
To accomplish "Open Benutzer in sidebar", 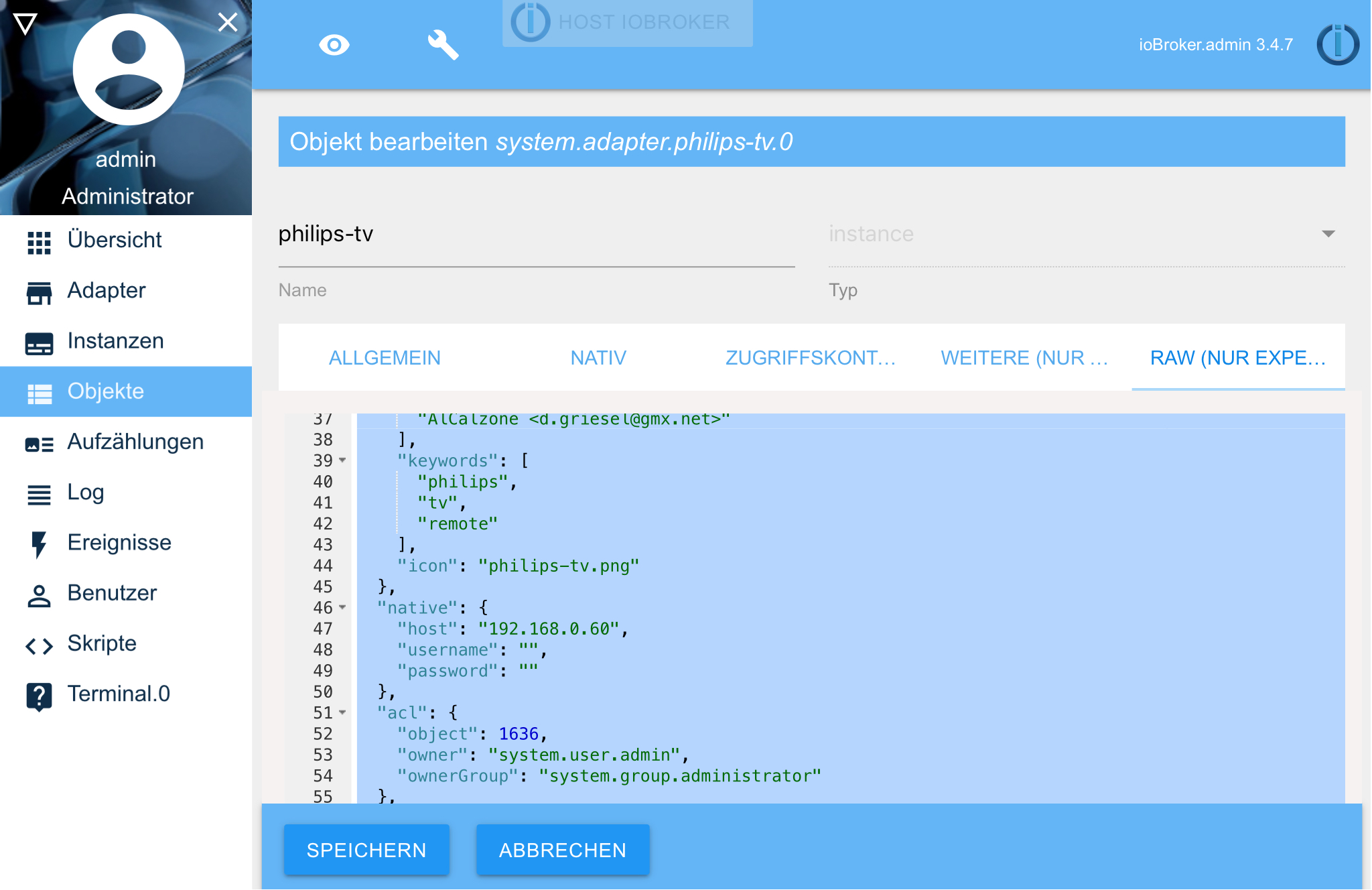I will coord(126,593).
